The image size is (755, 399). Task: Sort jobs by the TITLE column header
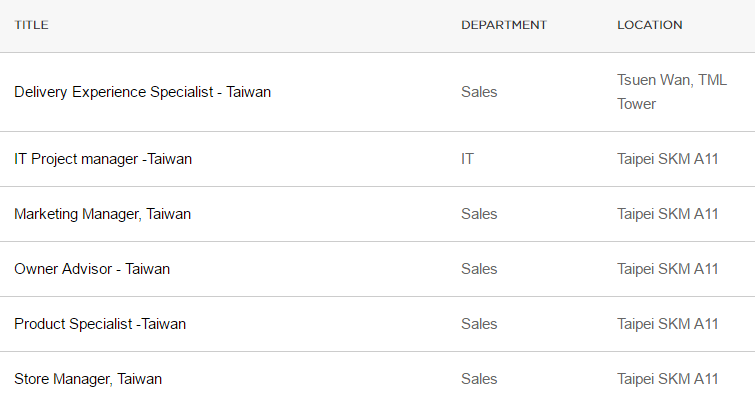point(31,25)
